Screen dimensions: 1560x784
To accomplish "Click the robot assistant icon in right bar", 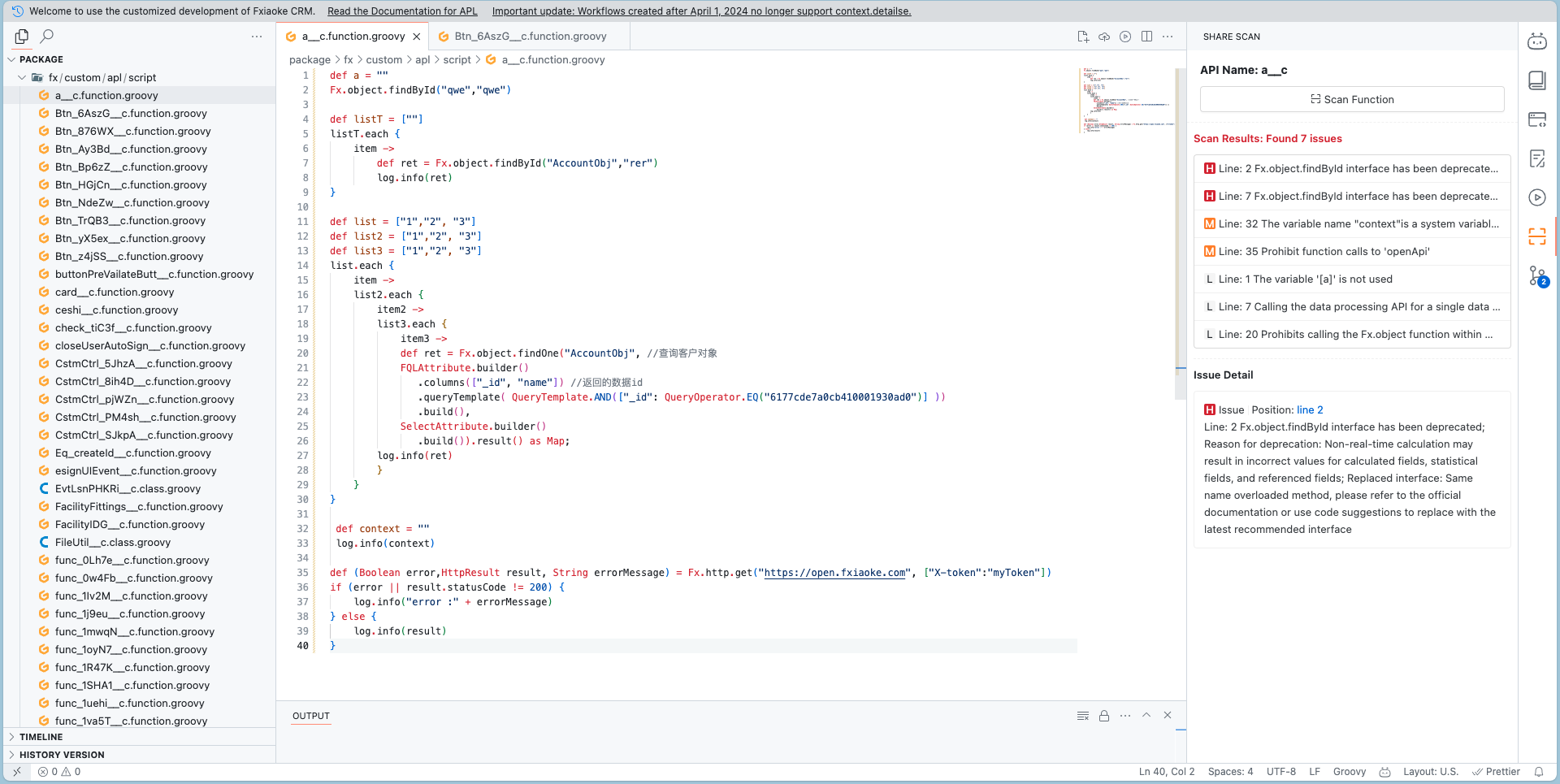I will point(1536,41).
